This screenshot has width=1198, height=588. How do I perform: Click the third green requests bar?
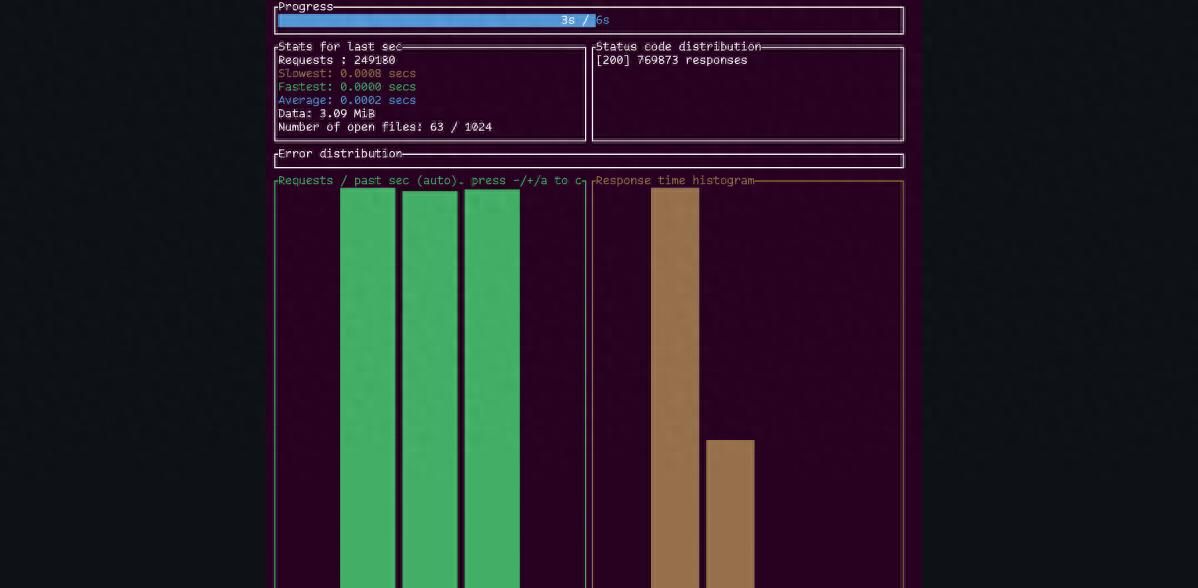point(491,388)
